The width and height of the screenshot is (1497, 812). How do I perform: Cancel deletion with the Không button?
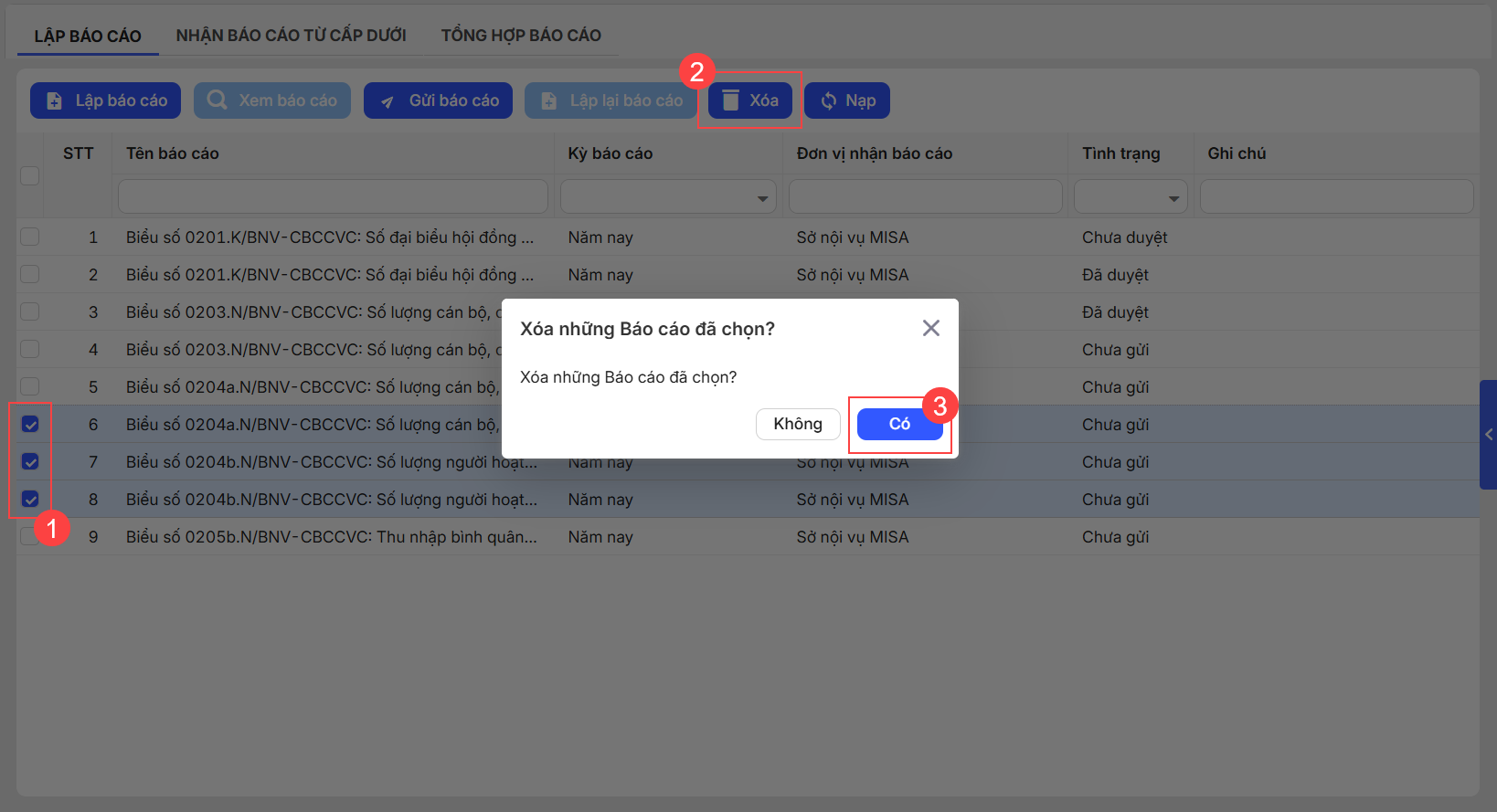click(x=797, y=424)
